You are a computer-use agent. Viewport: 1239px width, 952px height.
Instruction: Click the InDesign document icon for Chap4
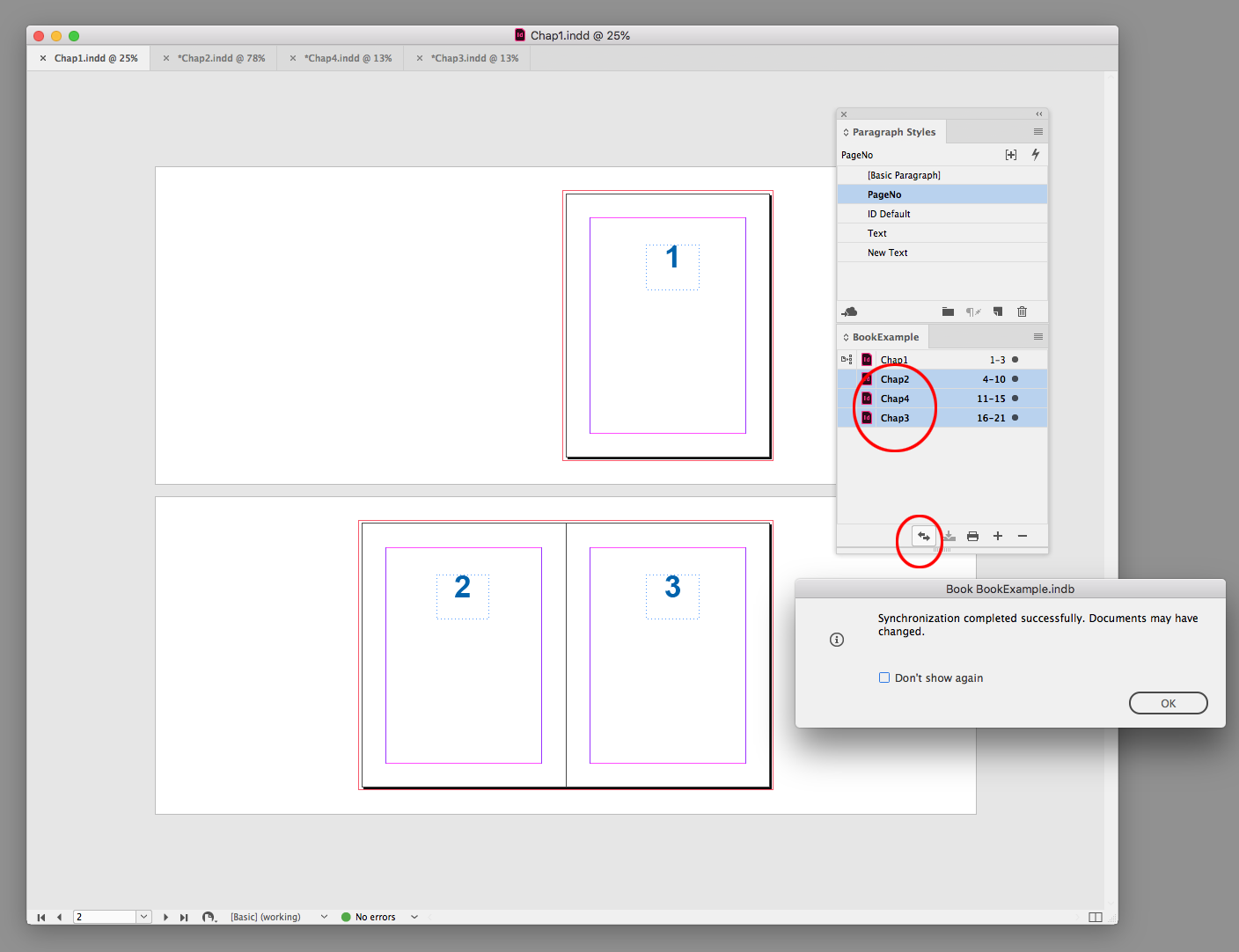(867, 398)
